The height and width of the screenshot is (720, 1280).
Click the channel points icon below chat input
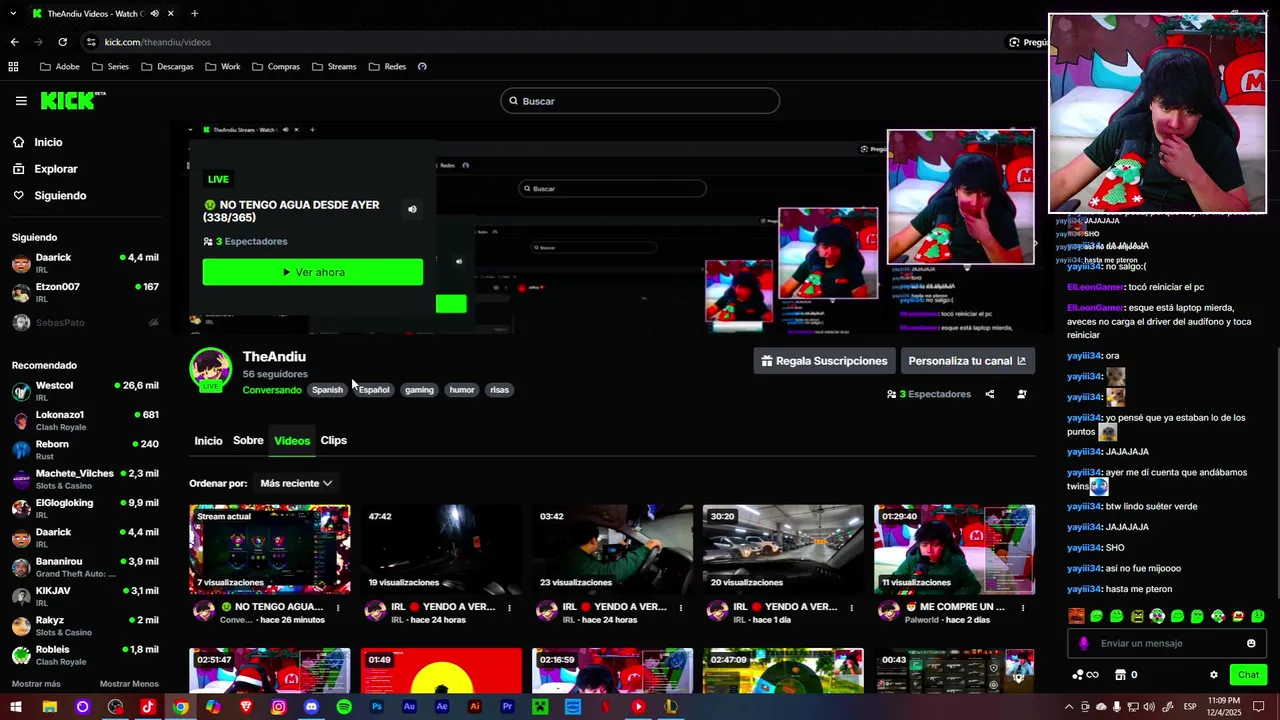pyautogui.click(x=1085, y=675)
